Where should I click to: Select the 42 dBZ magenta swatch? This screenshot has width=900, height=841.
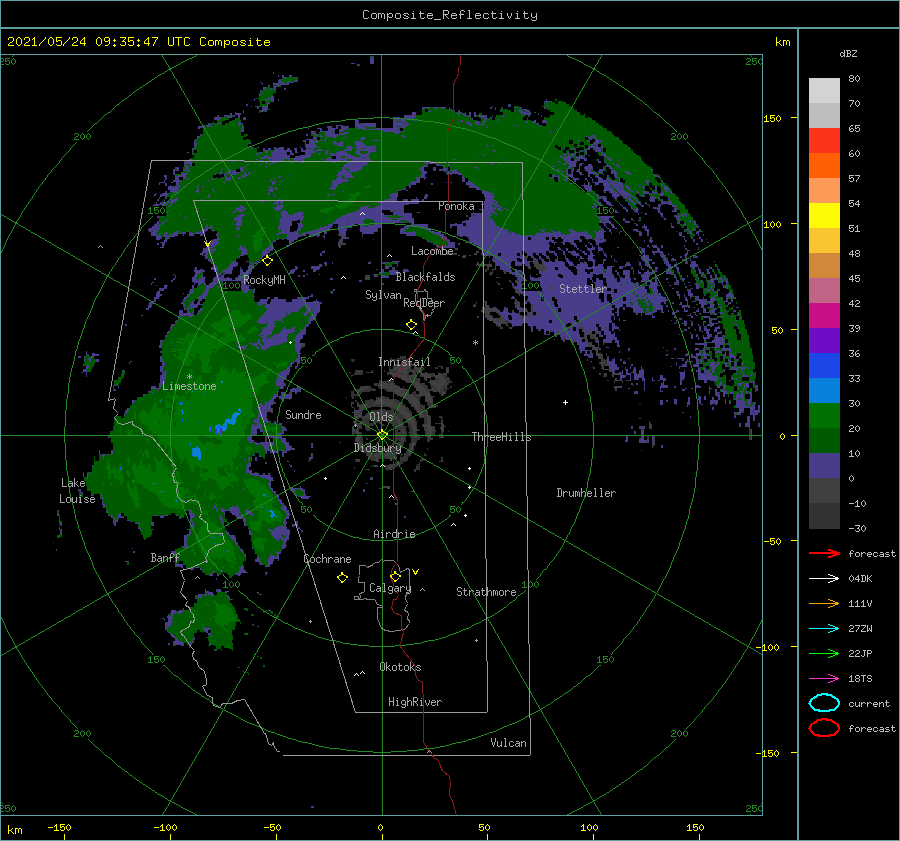click(824, 315)
